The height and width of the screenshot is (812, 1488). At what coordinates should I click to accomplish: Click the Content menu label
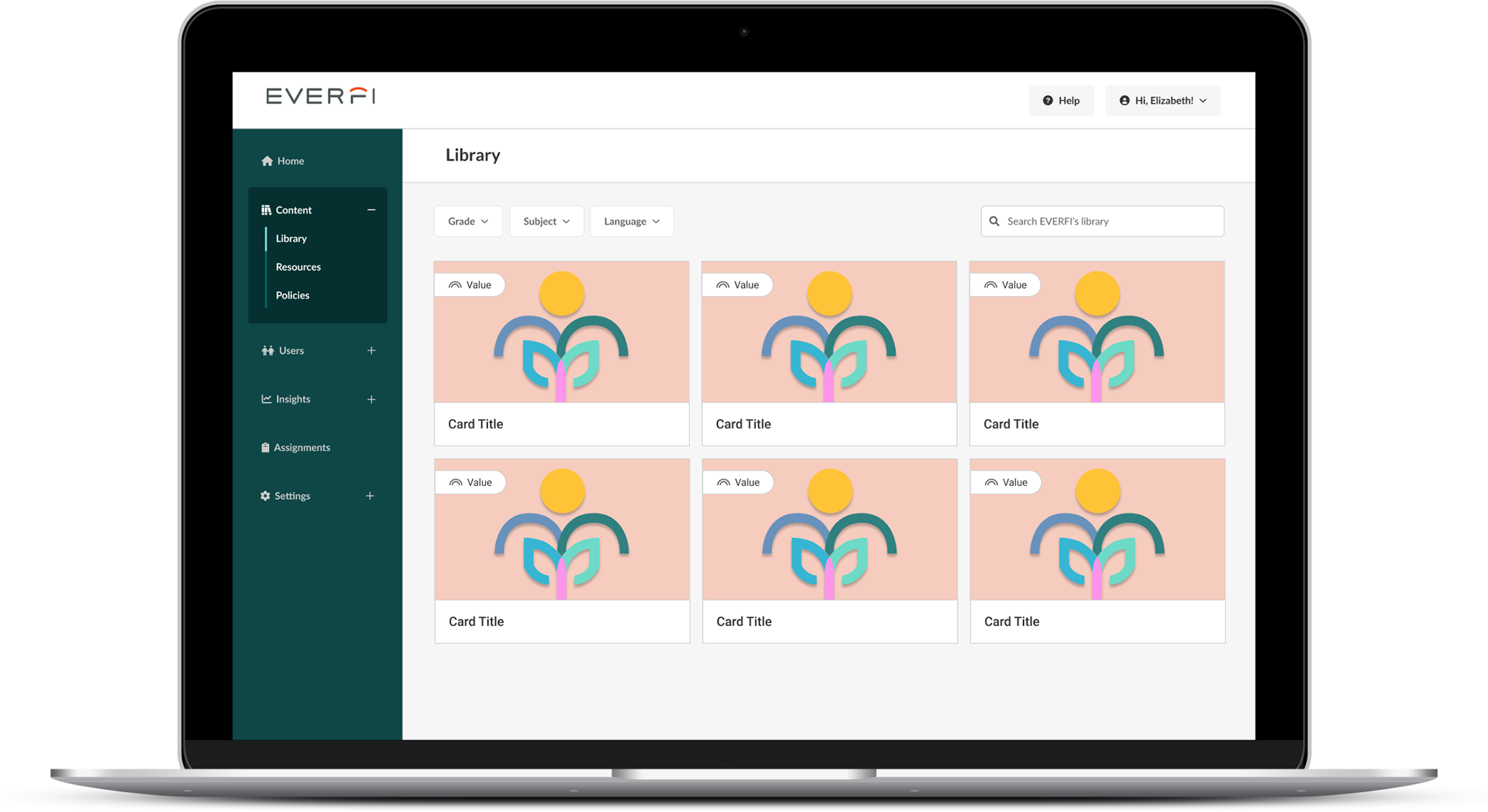(294, 210)
